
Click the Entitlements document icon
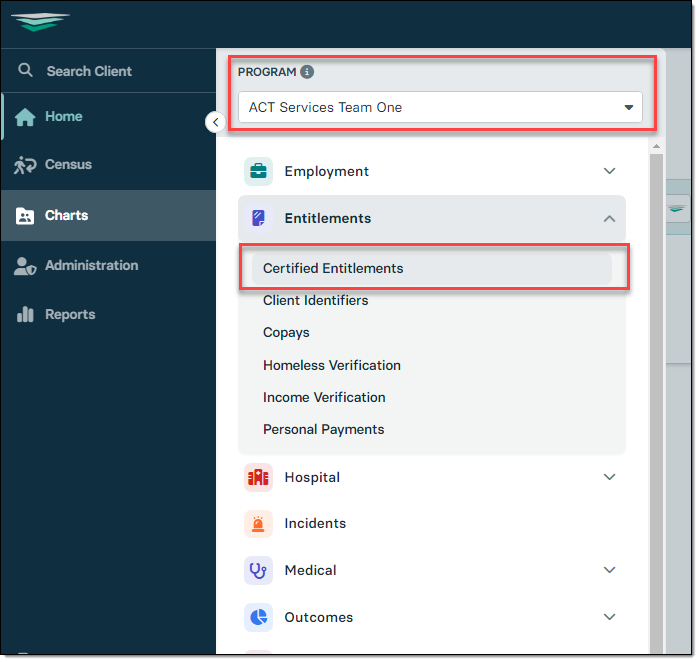(x=259, y=218)
